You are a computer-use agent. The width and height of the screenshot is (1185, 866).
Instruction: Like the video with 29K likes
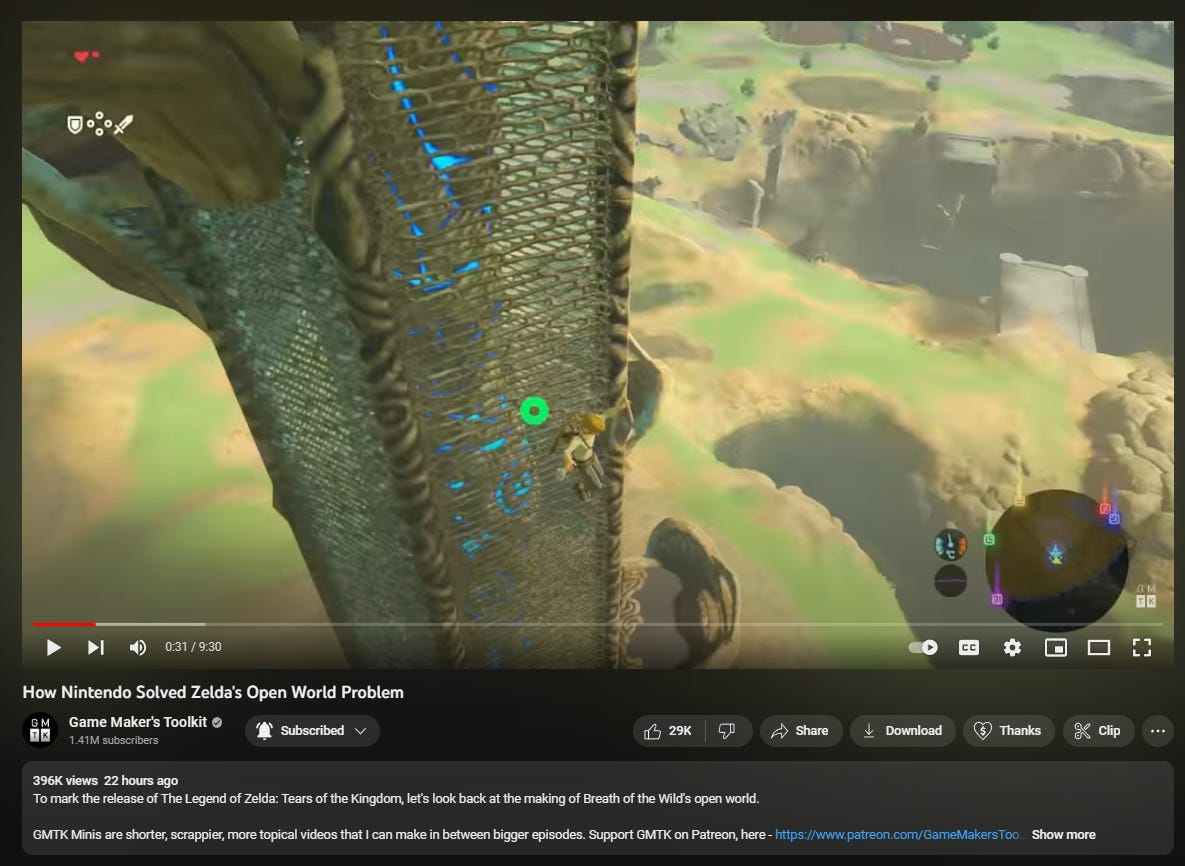669,731
